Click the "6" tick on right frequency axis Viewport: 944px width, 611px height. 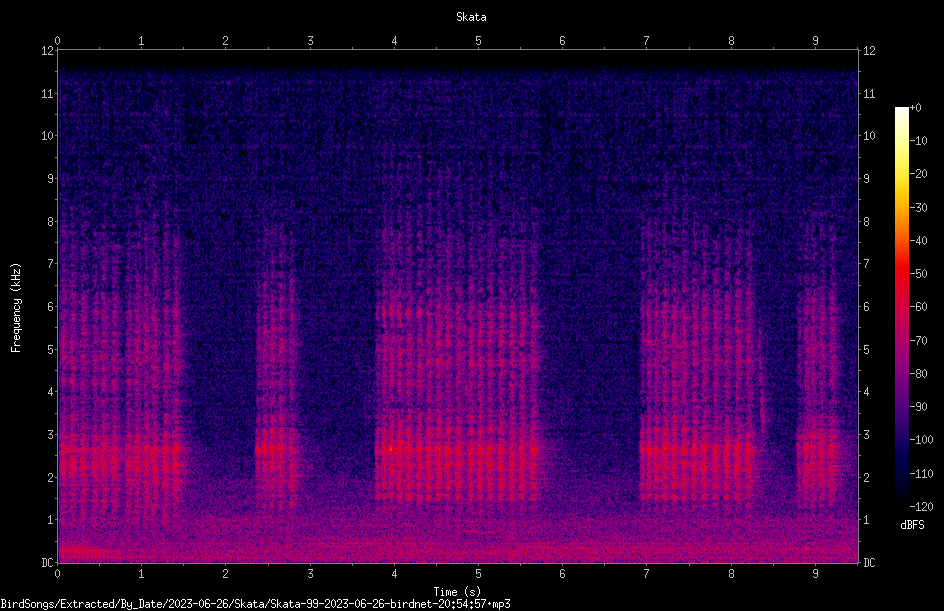click(x=866, y=307)
